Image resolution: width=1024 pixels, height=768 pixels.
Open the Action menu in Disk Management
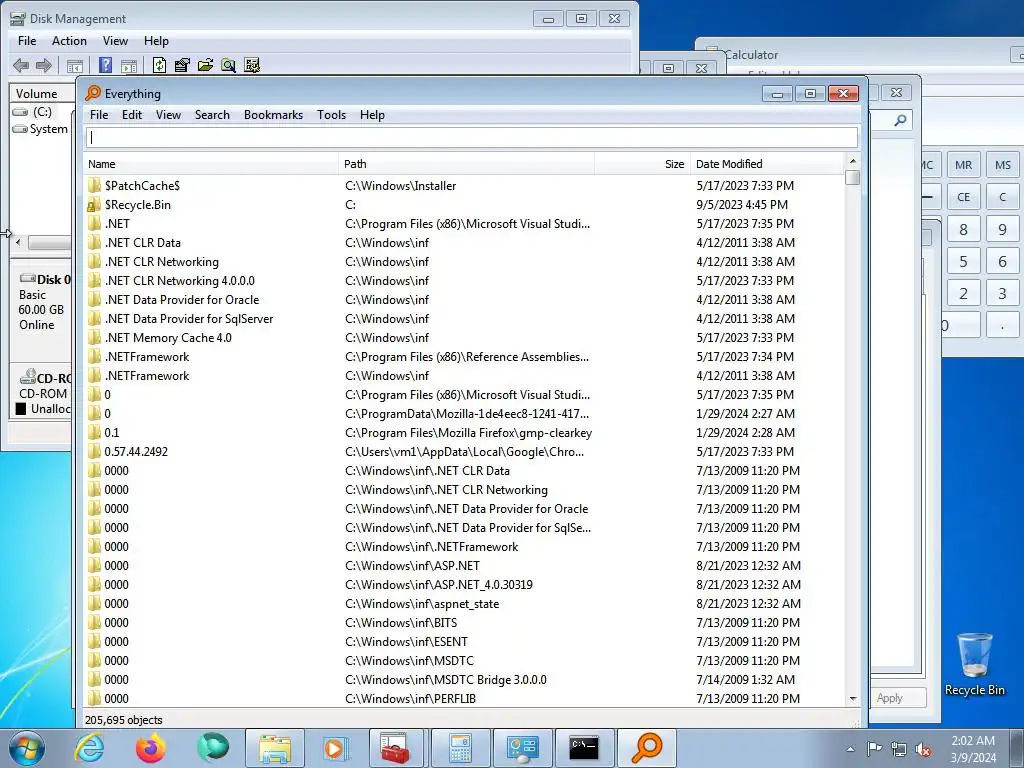[69, 40]
